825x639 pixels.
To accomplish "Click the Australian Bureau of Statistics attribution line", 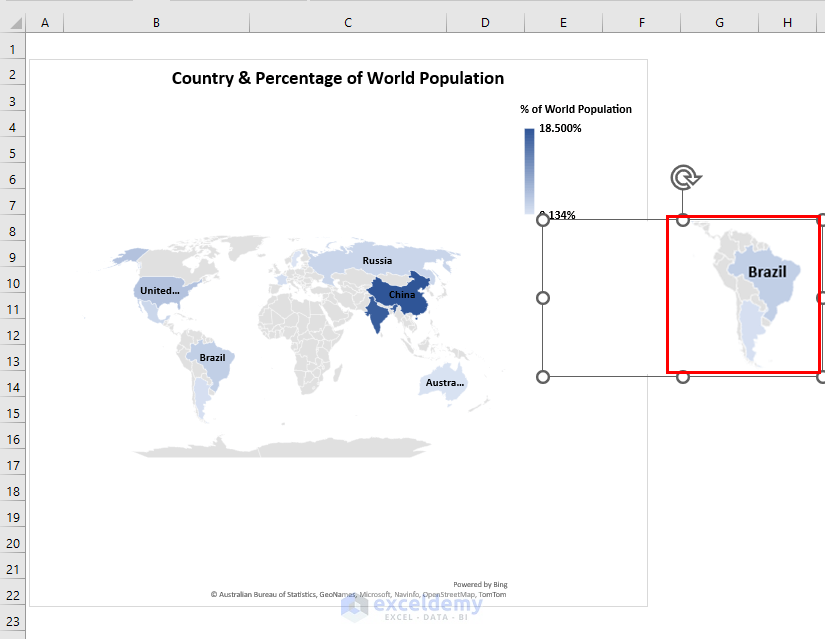I will (x=358, y=594).
